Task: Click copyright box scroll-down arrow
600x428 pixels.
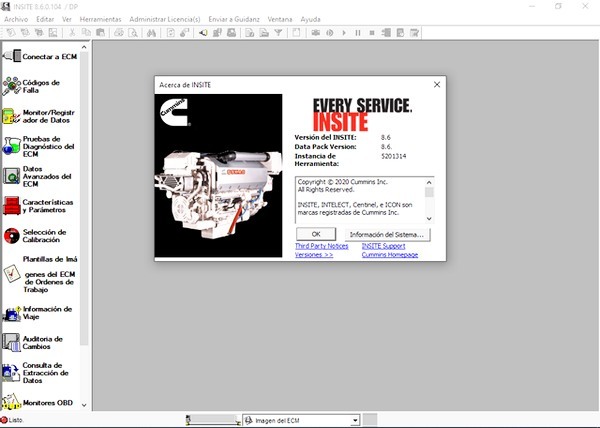Action: click(x=429, y=218)
